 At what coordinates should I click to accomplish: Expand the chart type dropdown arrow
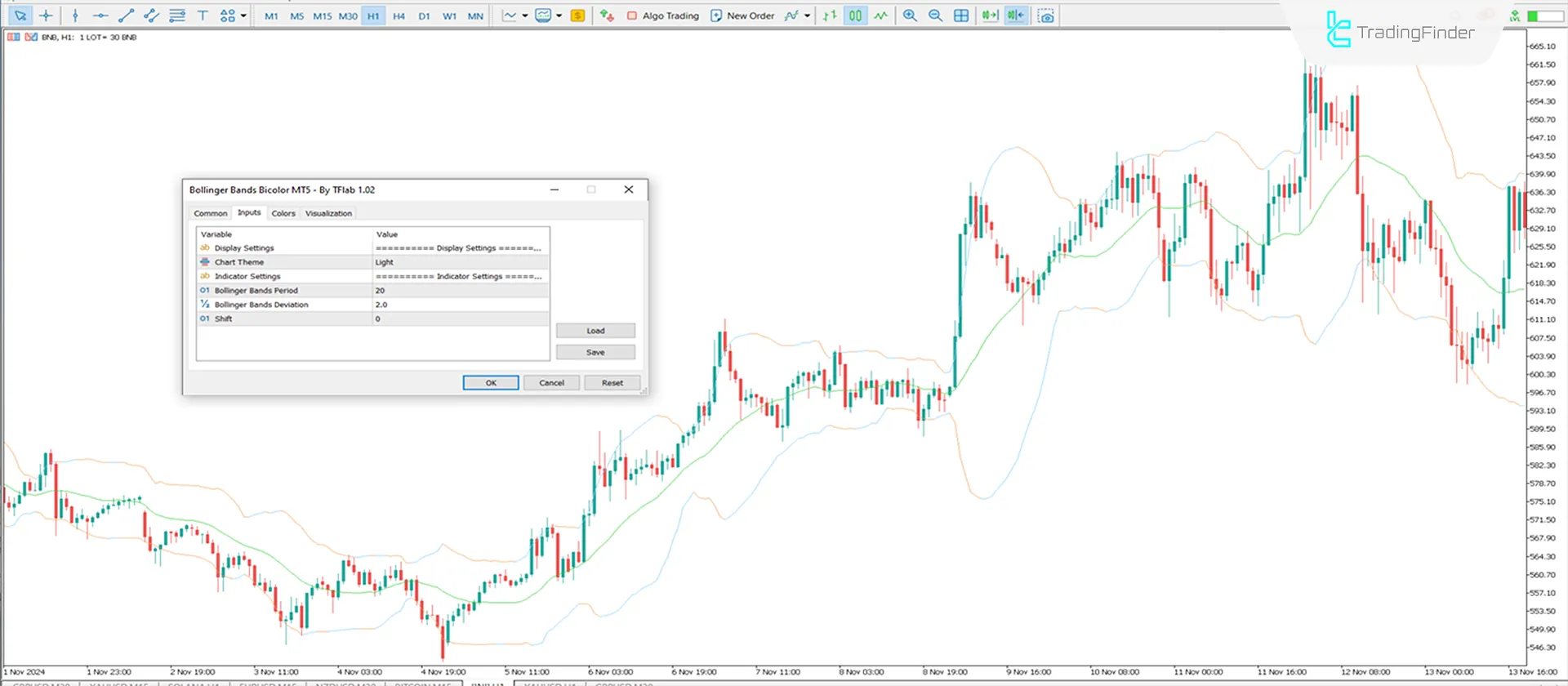(x=525, y=16)
